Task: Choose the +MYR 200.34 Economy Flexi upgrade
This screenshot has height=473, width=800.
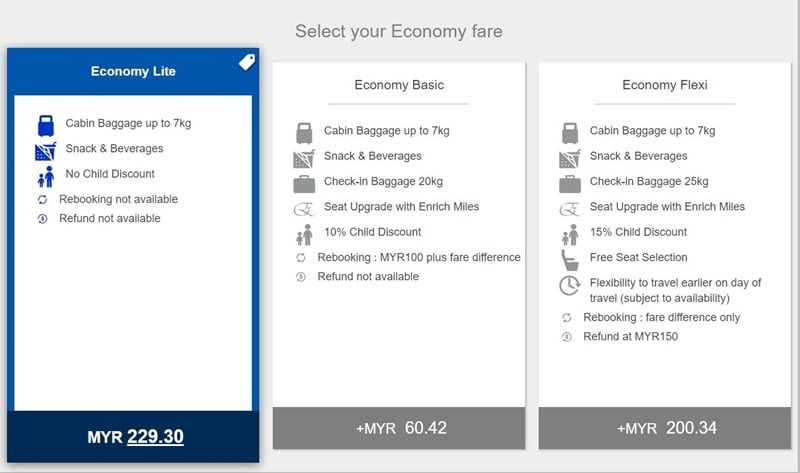Action: (x=665, y=428)
